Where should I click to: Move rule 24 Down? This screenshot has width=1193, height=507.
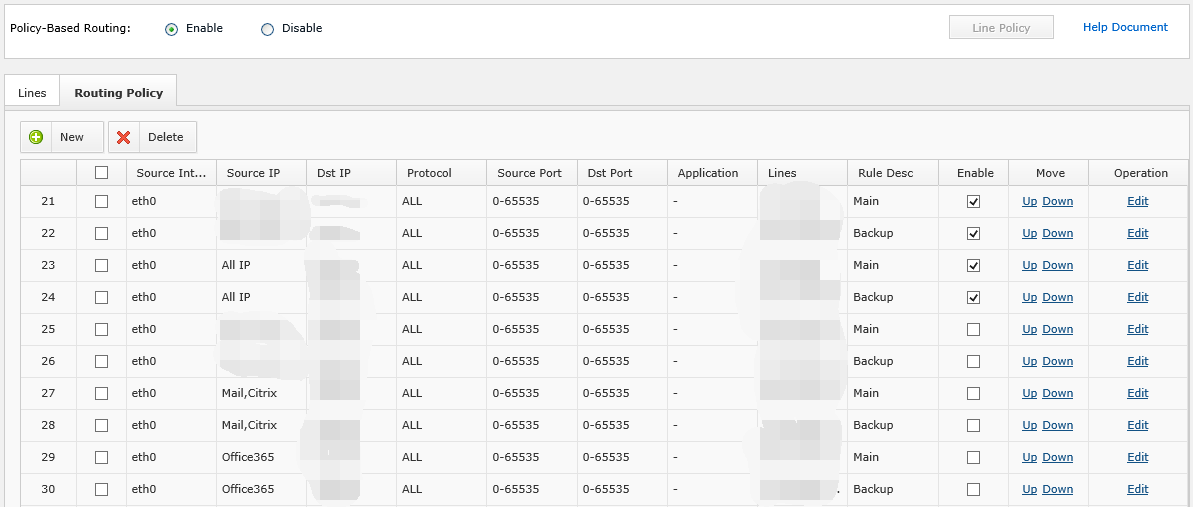1057,297
